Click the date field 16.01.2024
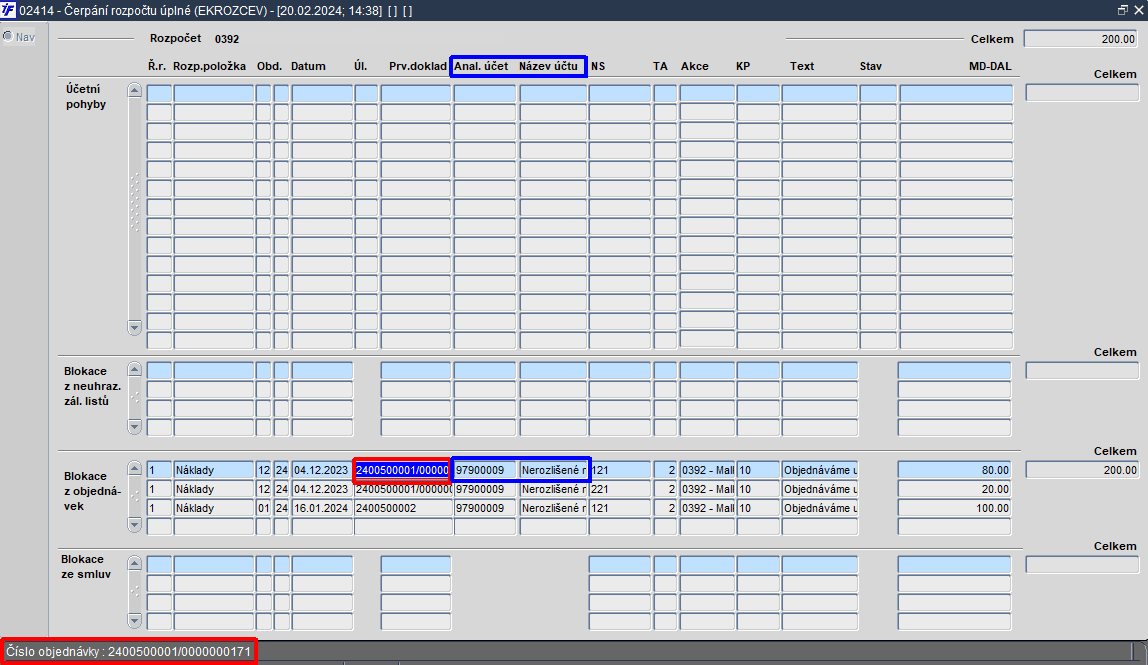1148x665 pixels. pos(322,508)
